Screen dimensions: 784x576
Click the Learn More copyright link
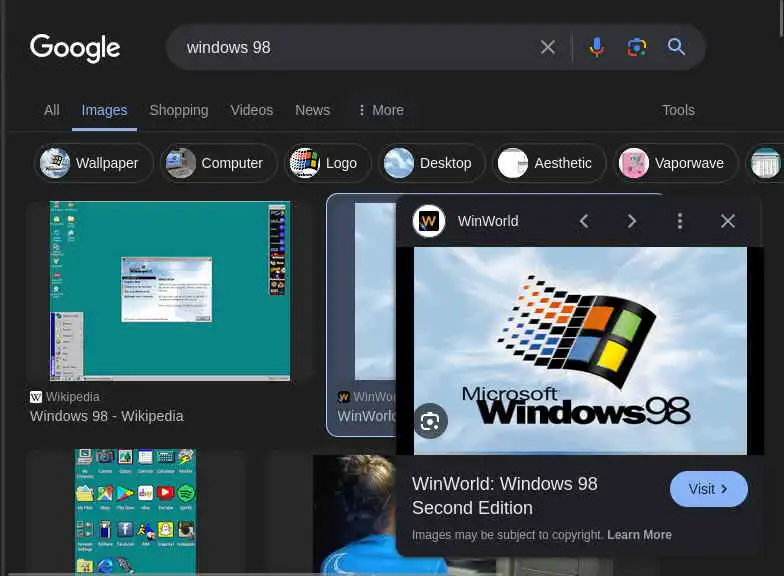click(640, 534)
